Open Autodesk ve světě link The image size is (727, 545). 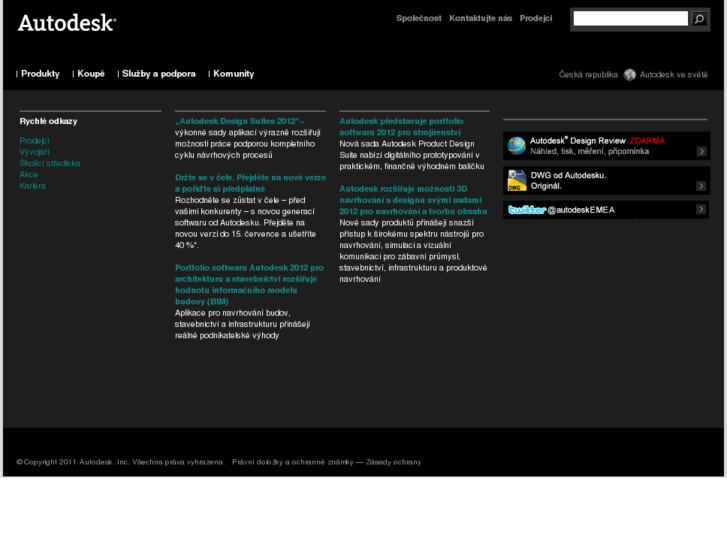[674, 75]
